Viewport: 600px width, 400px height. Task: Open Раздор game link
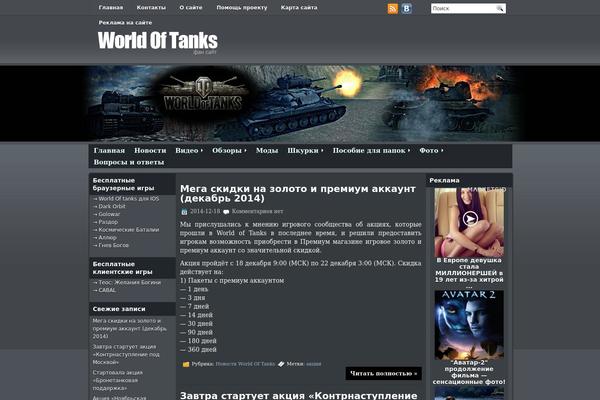coord(108,222)
